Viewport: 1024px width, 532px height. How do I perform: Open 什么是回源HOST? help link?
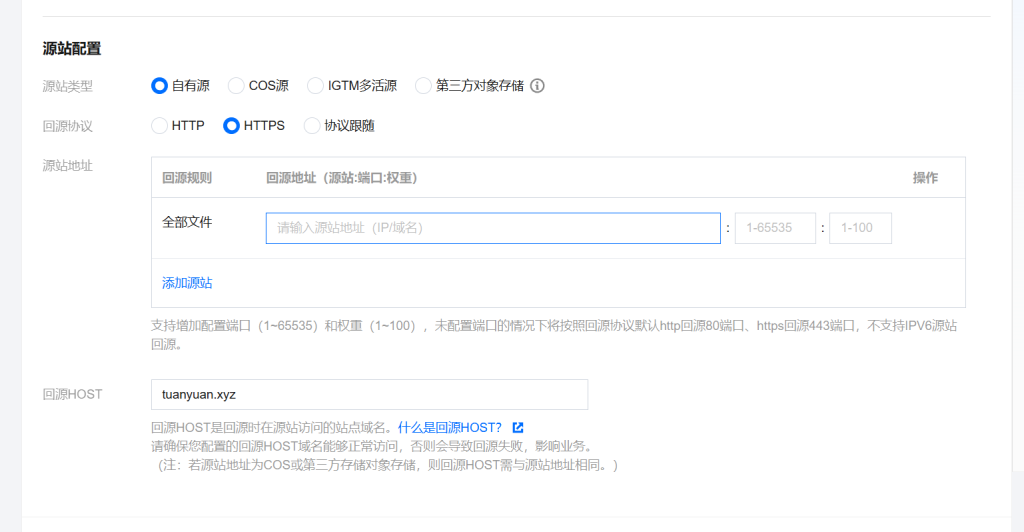[450, 428]
